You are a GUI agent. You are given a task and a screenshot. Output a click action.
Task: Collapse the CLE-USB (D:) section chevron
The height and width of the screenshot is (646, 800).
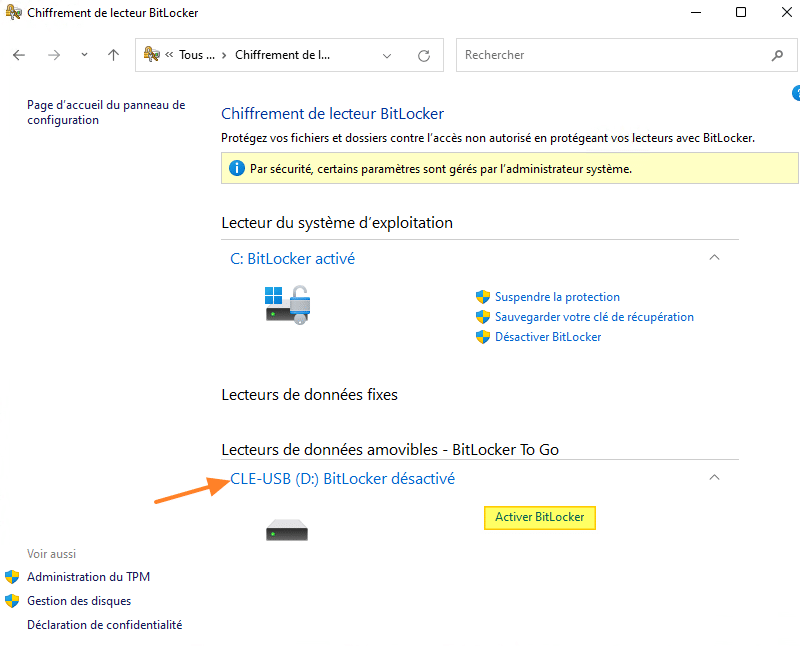point(714,477)
